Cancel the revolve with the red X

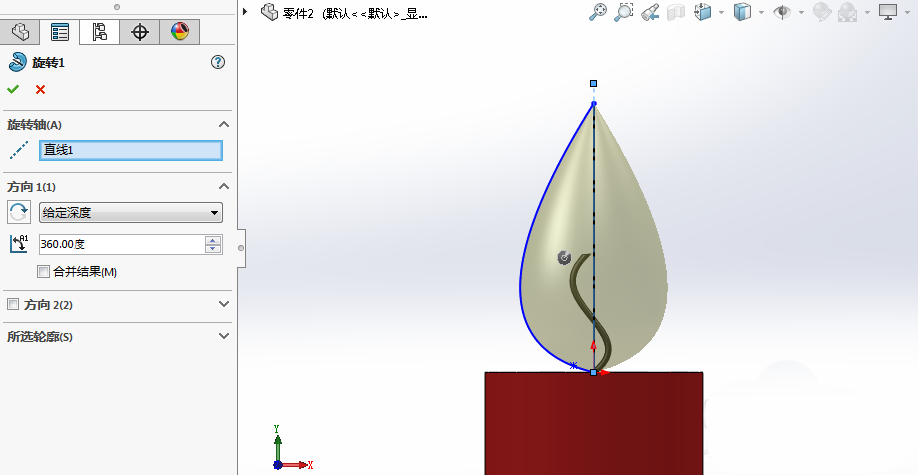(x=40, y=89)
